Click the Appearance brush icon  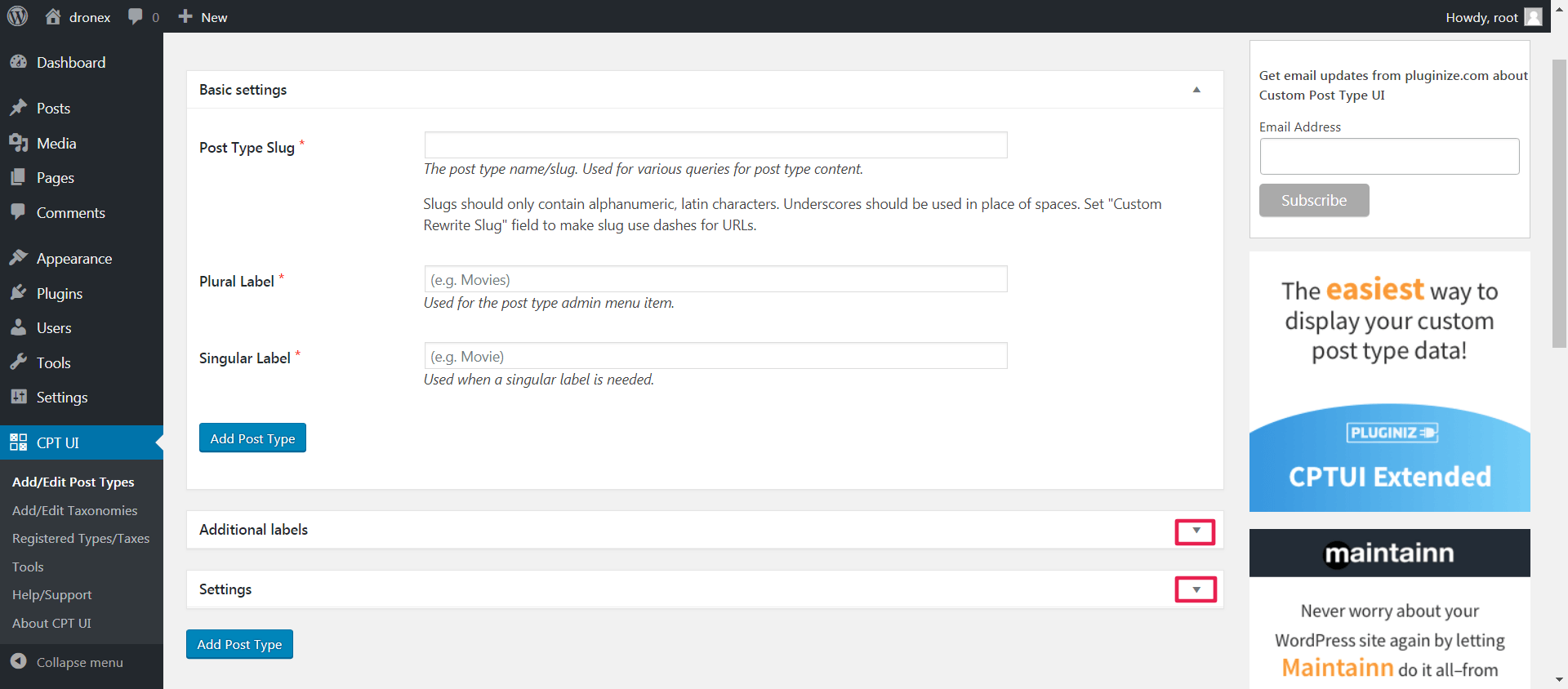pos(18,258)
